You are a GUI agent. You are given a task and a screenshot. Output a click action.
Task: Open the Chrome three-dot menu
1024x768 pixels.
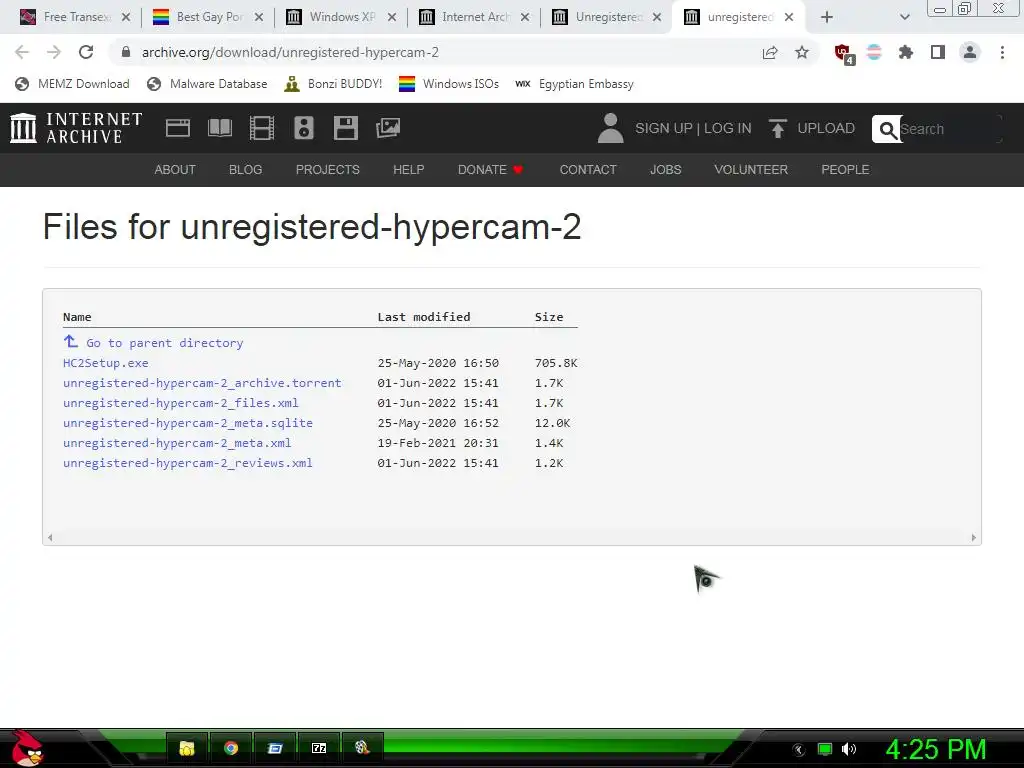pos(1002,52)
